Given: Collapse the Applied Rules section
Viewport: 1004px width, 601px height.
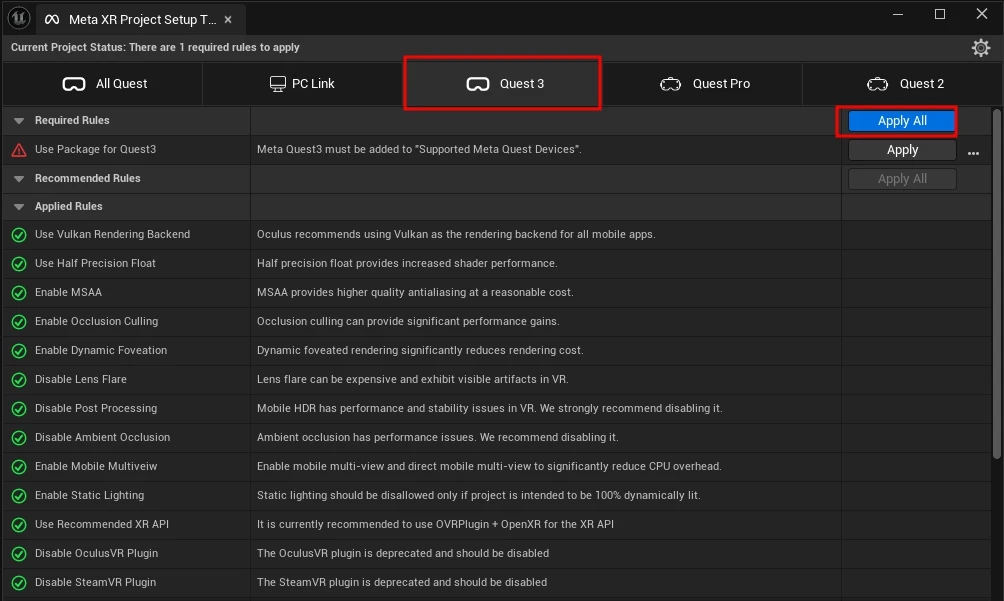Looking at the screenshot, I should [19, 207].
